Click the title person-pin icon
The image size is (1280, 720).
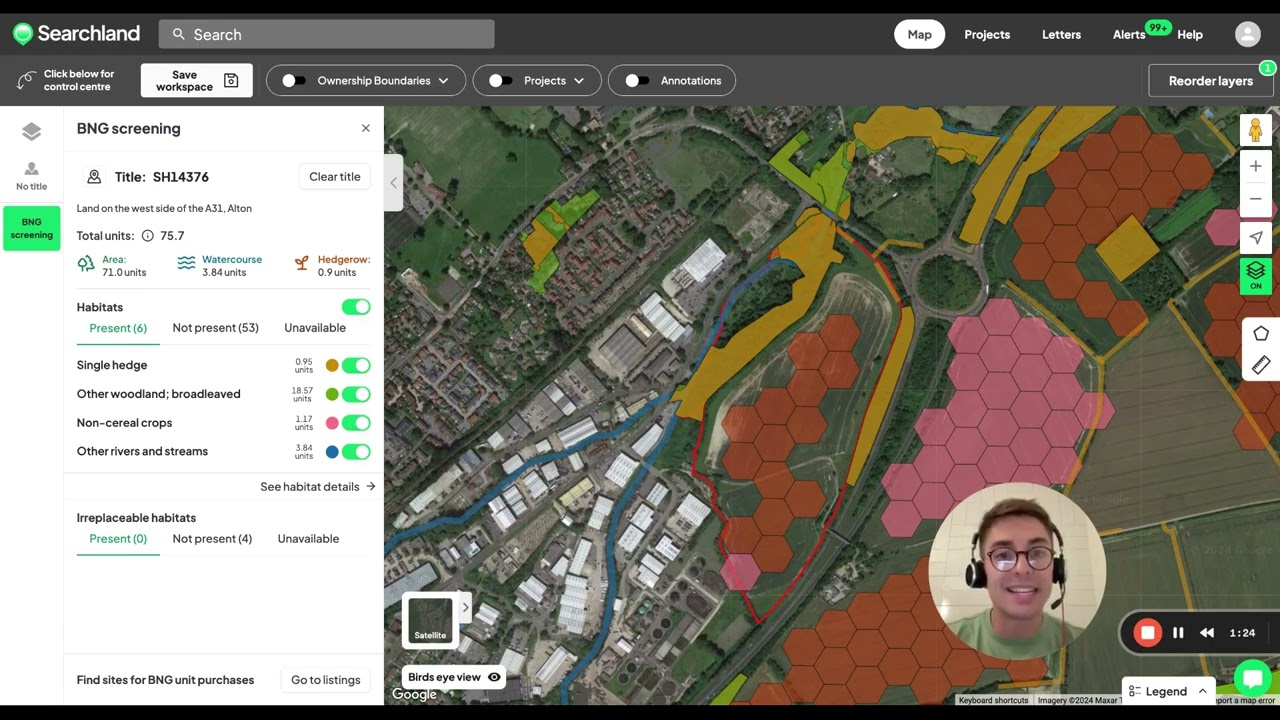pos(94,177)
